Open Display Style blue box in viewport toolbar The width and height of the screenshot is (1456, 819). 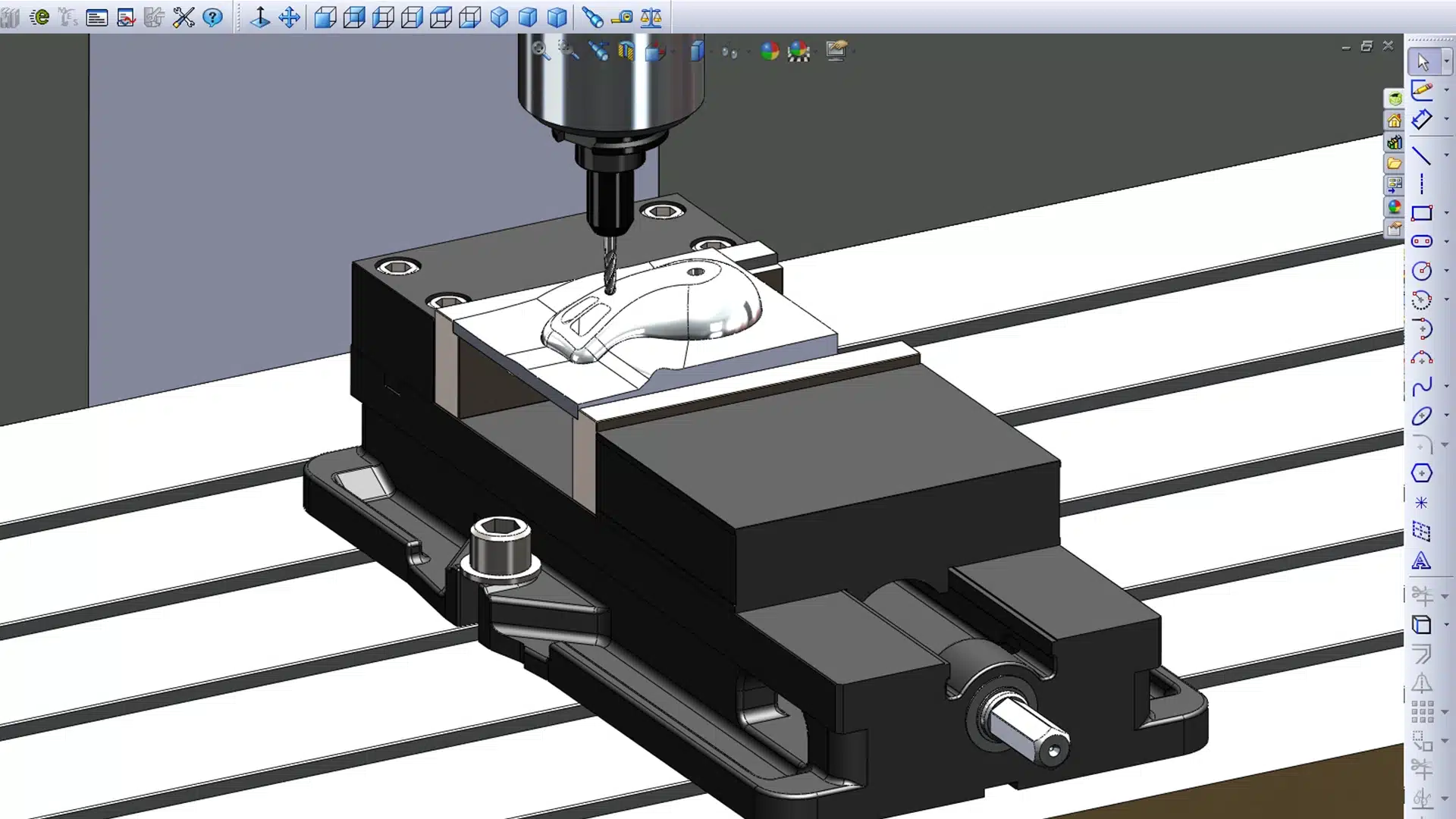point(697,51)
